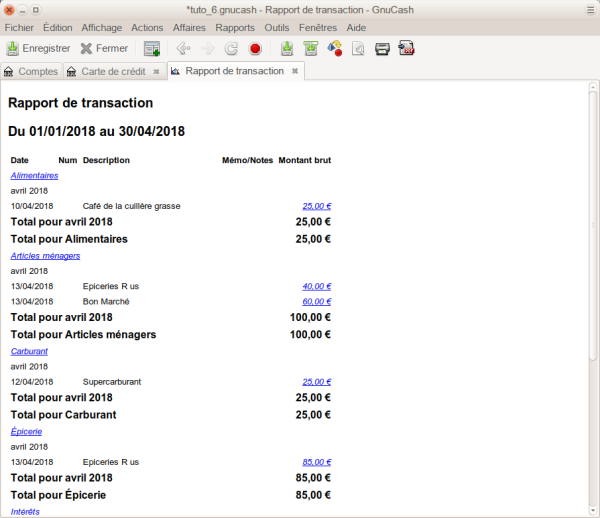Click the scrollbar down arrow

coord(593,511)
